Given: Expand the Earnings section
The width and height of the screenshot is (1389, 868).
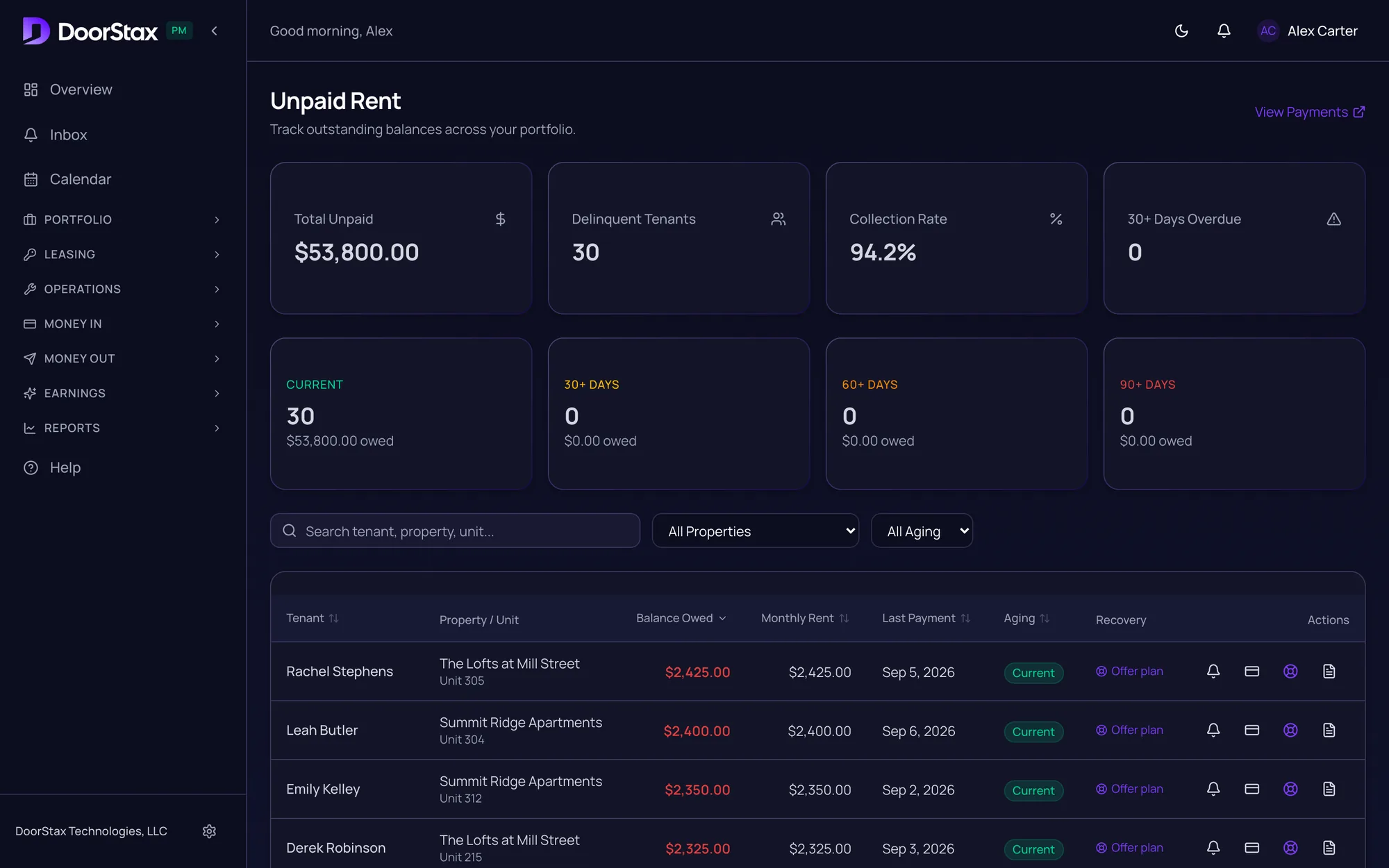Looking at the screenshot, I should (x=123, y=393).
